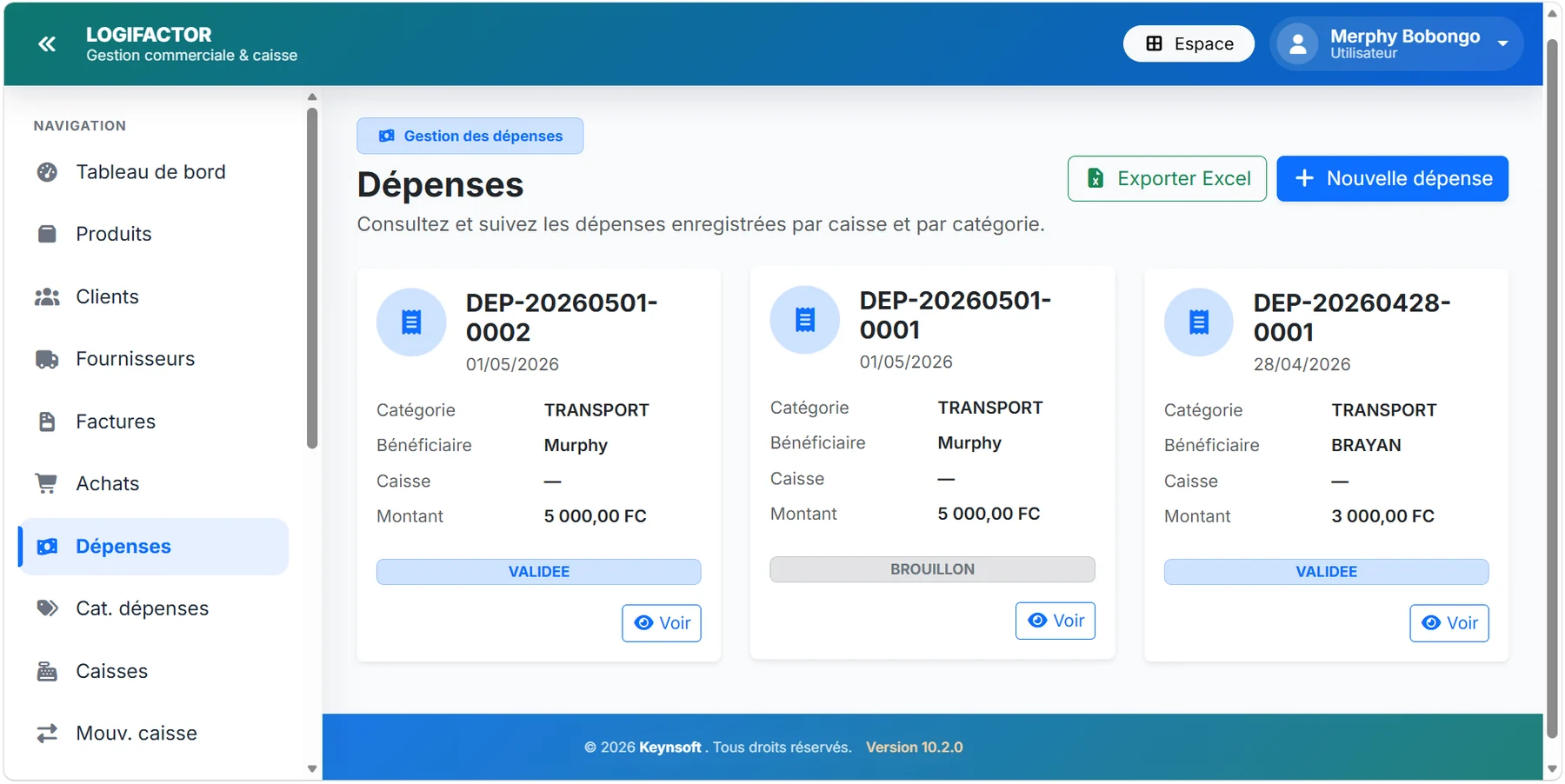The height and width of the screenshot is (784, 1565).
Task: Click the DEP-20260501-0001 title
Action: [956, 315]
